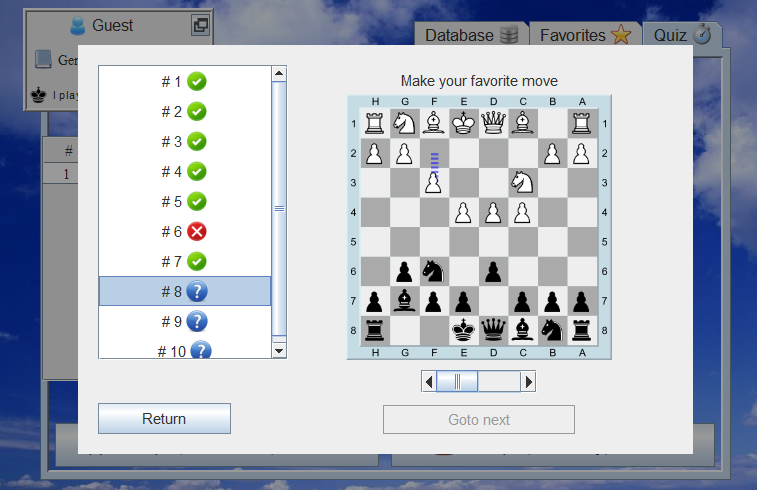Open failed quiz item # 6
The width and height of the screenshot is (757, 490).
[x=184, y=232]
